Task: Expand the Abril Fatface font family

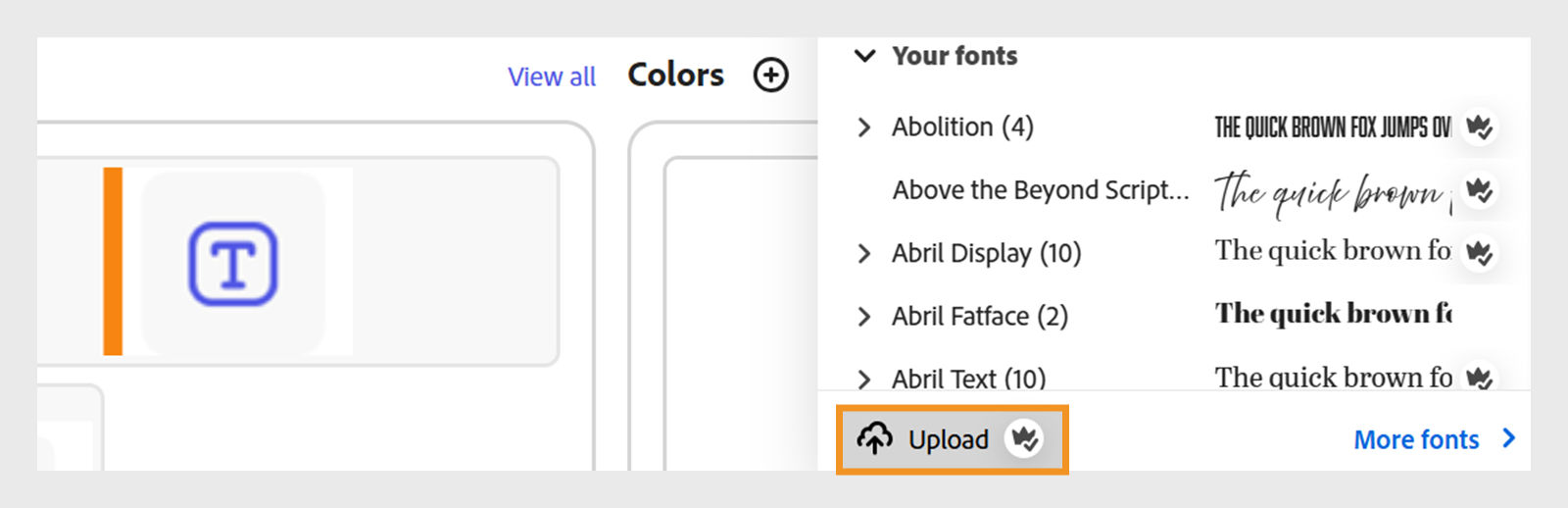Action: [863, 317]
